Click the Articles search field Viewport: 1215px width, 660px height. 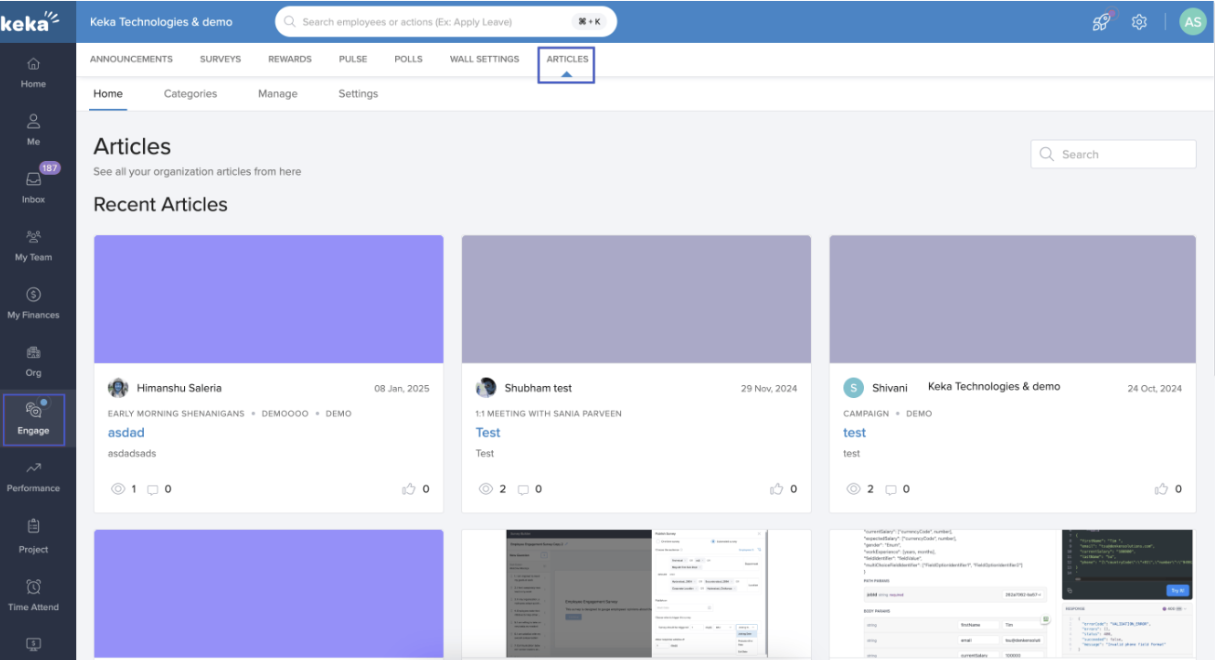tap(1113, 154)
